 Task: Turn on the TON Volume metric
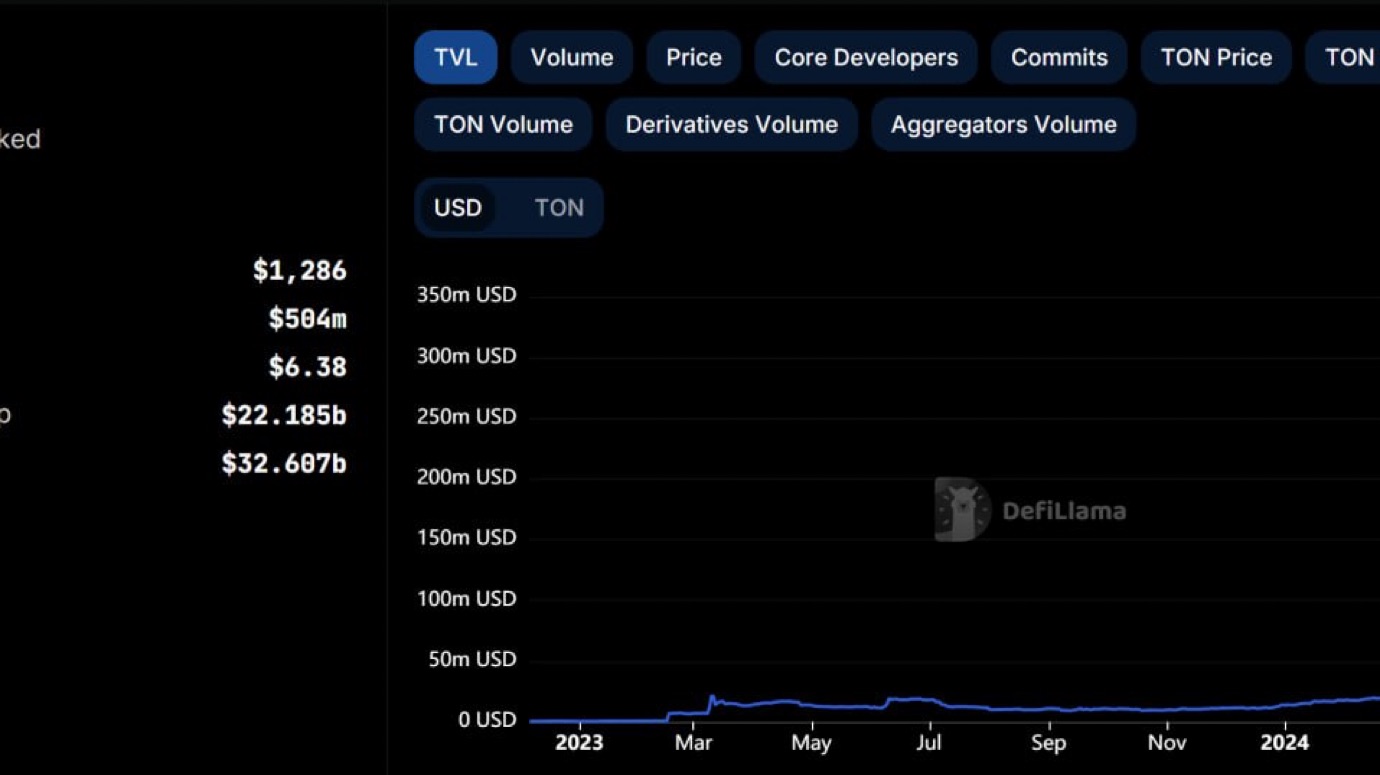[x=503, y=125]
